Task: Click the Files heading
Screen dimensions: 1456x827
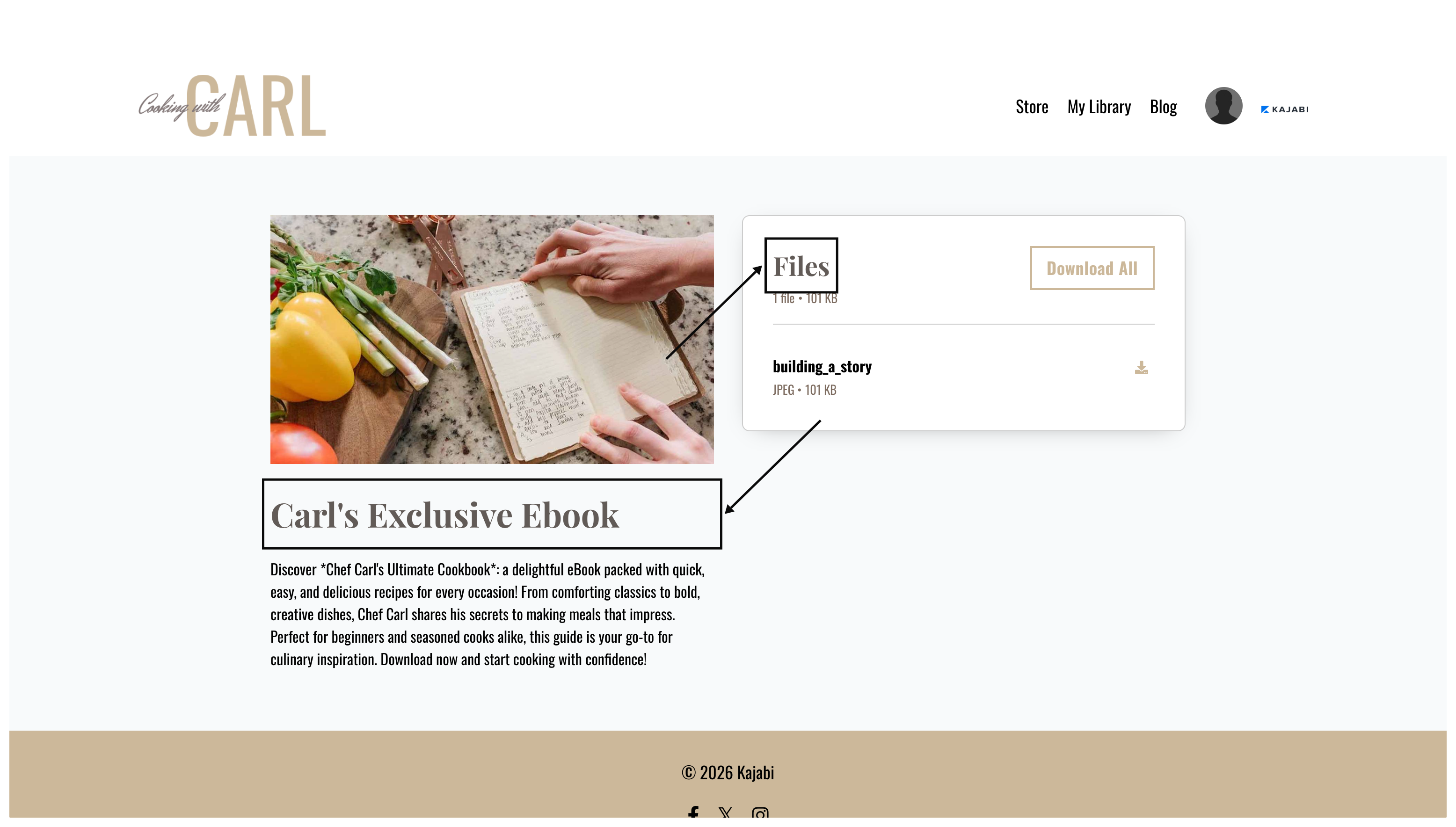Action: point(801,266)
